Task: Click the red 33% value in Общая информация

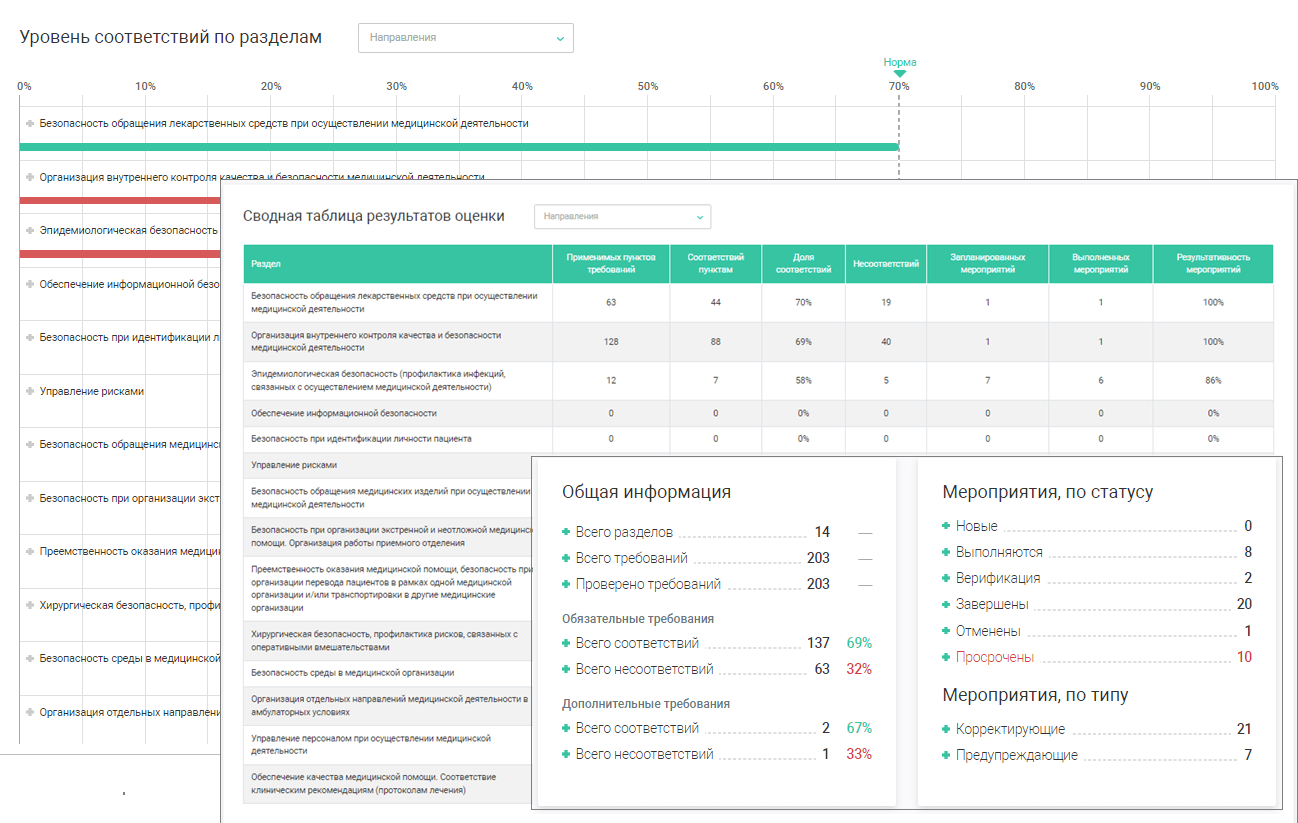Action: coord(859,754)
